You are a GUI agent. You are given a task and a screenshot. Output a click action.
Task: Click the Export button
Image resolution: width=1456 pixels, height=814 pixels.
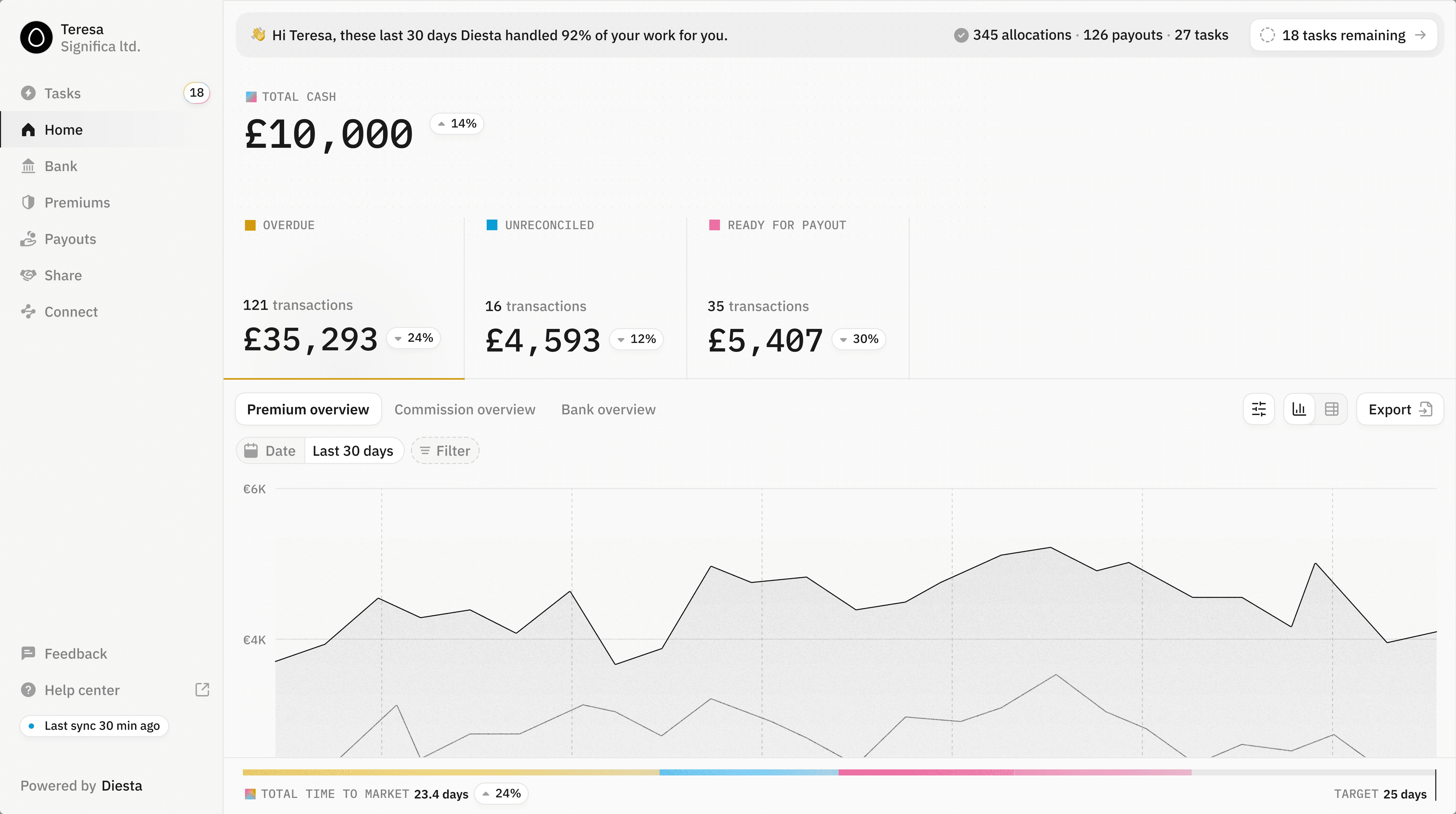point(1399,409)
